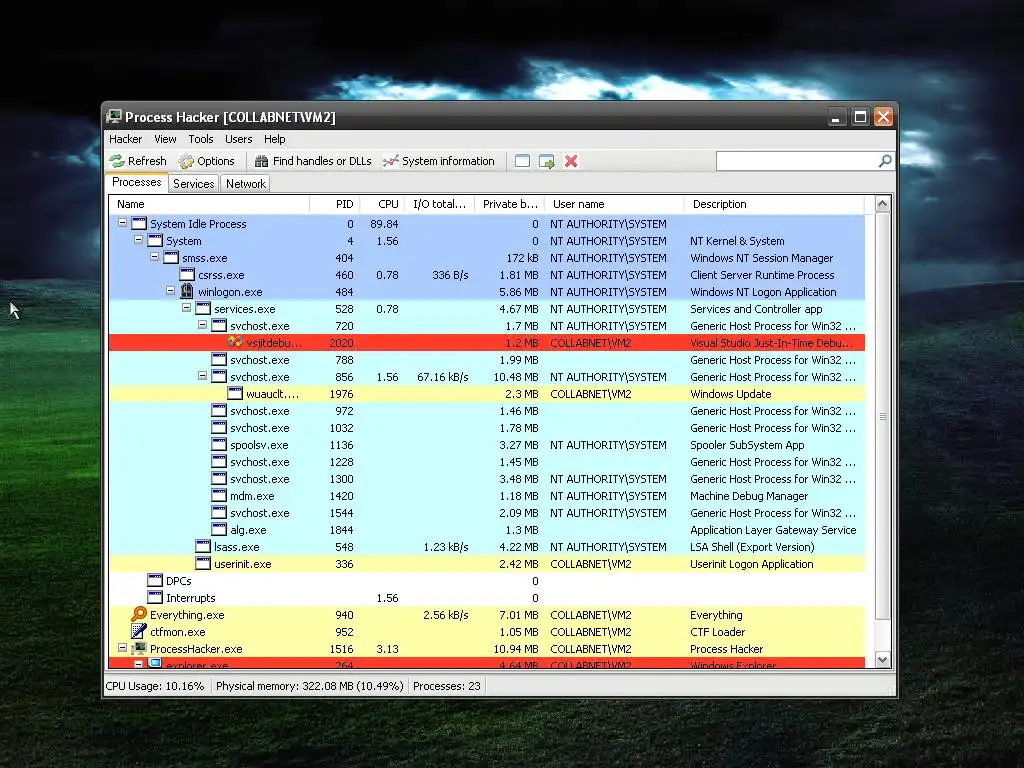Click the Find handles or DLLs binoculars icon

(261, 161)
